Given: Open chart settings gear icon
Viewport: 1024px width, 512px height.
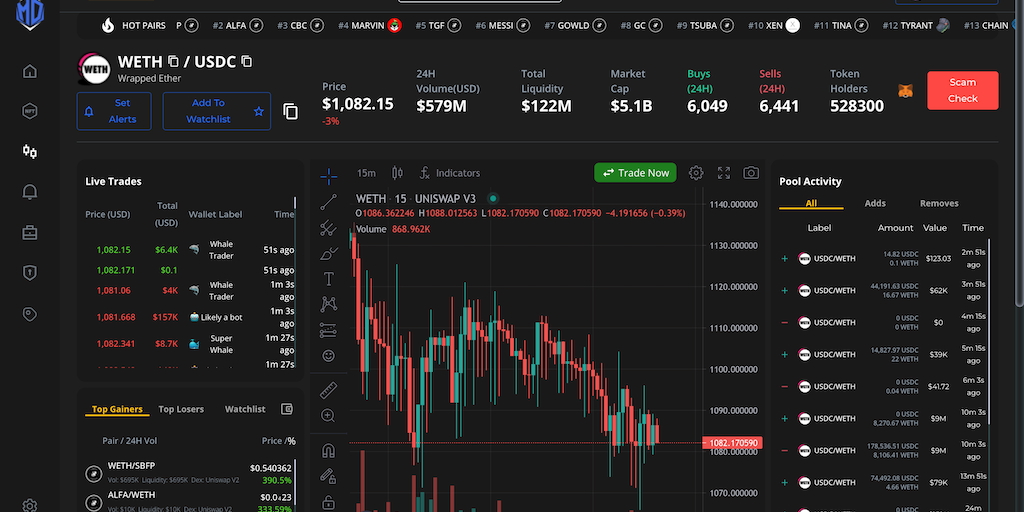Looking at the screenshot, I should (696, 173).
